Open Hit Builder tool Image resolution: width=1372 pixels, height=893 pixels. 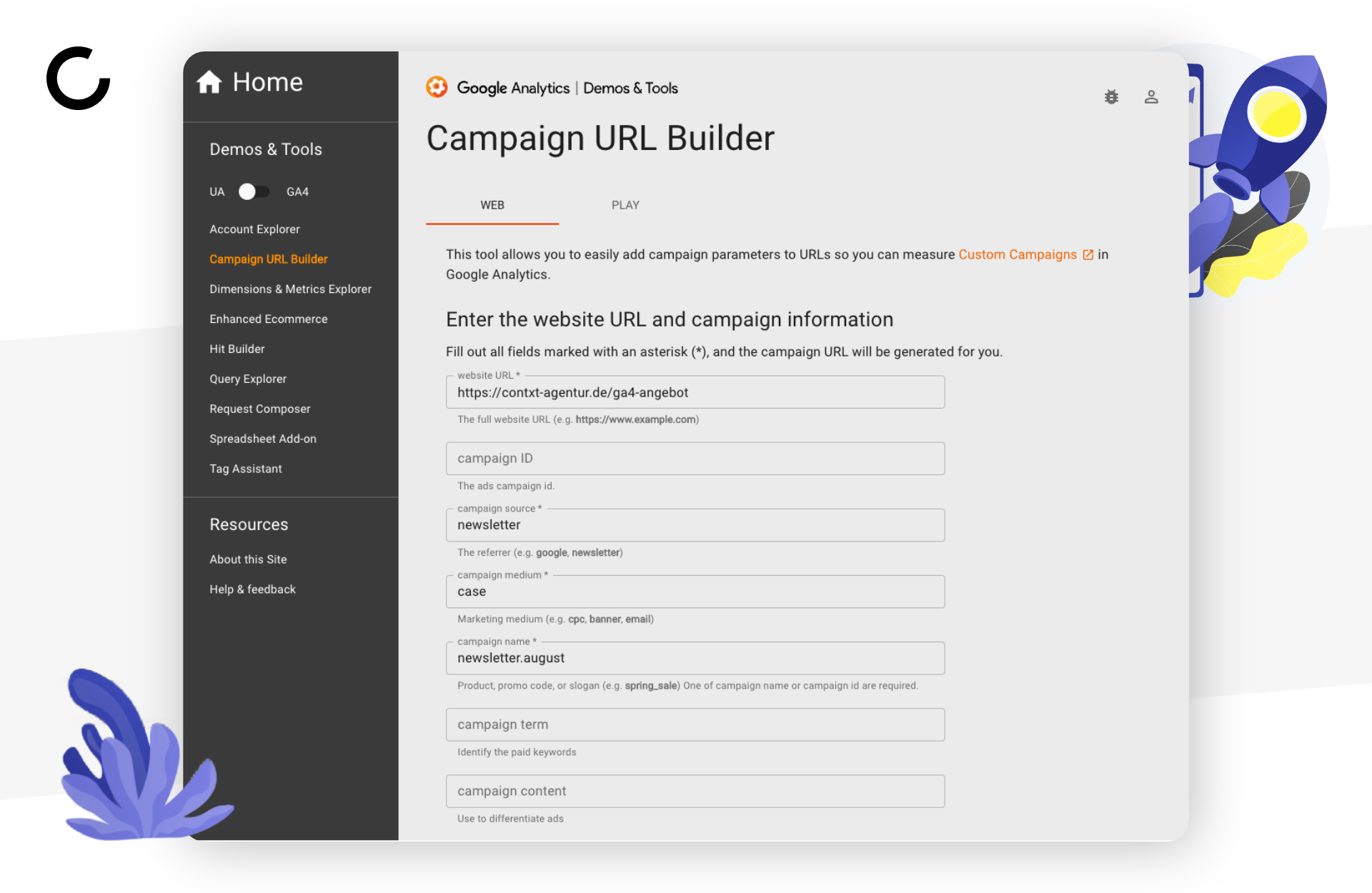(237, 349)
